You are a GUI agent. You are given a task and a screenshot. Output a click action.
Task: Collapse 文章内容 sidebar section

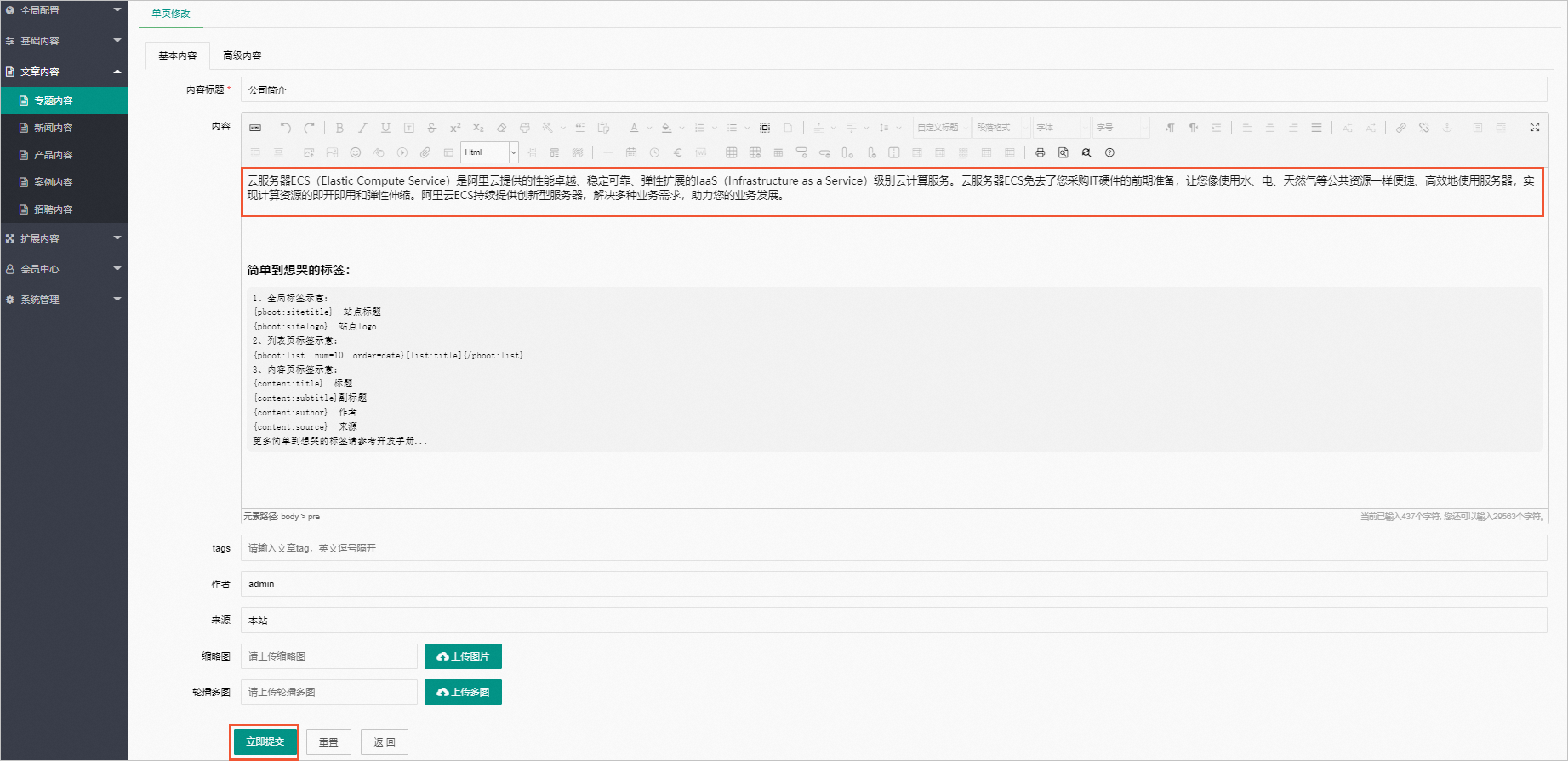(65, 72)
